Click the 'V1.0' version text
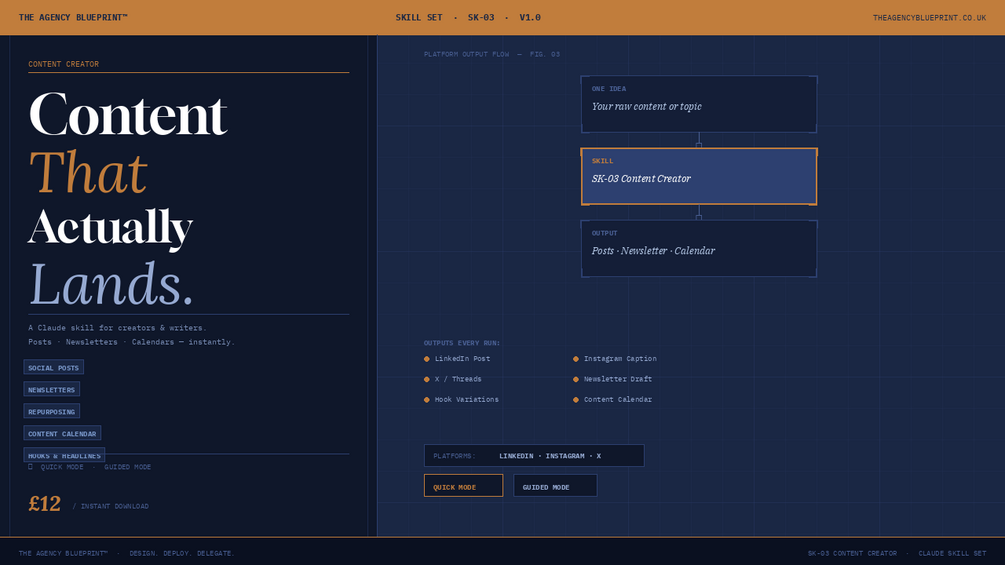1005x565 pixels. pos(529,18)
